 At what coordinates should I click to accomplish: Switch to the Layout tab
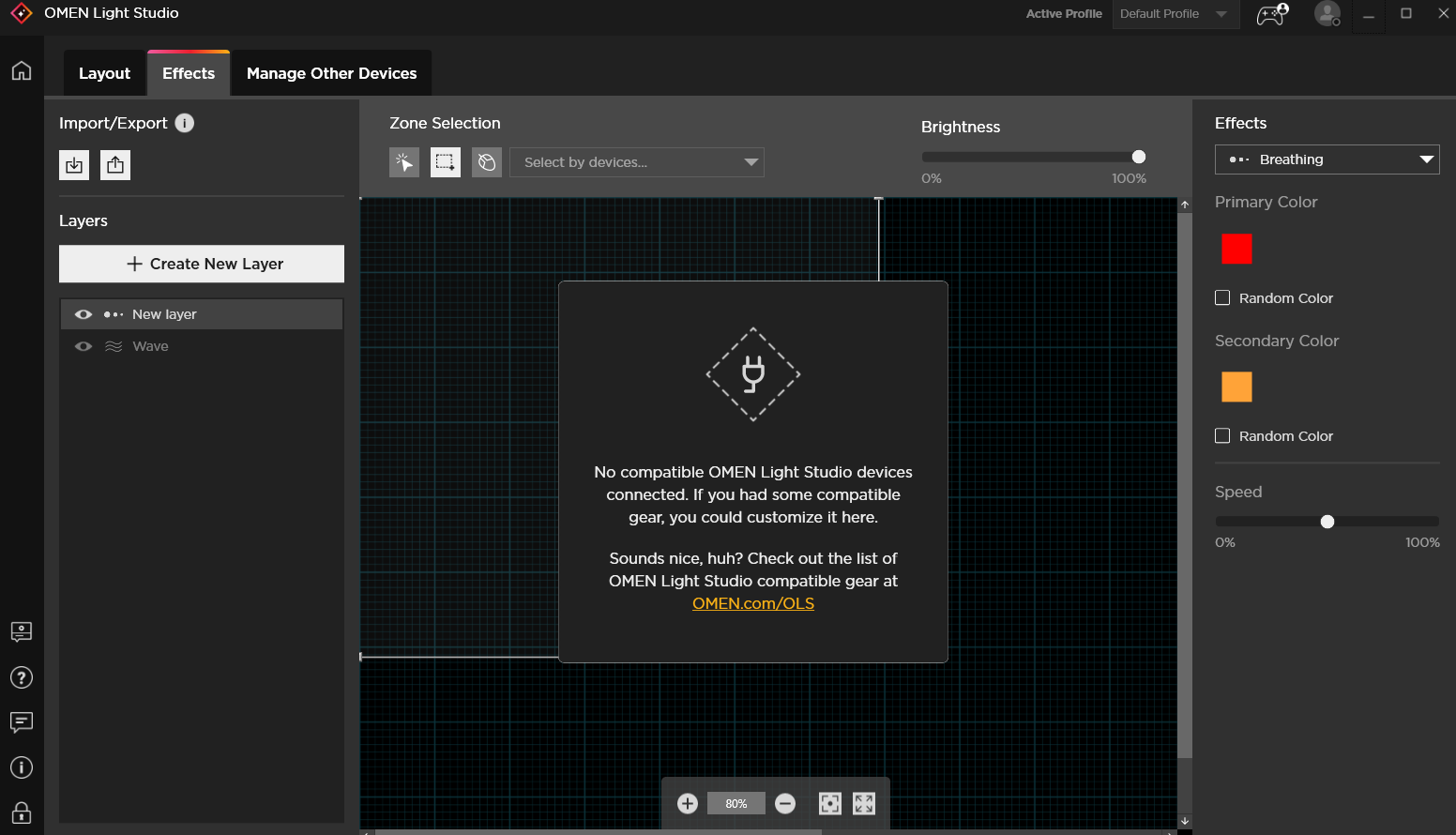coord(104,73)
